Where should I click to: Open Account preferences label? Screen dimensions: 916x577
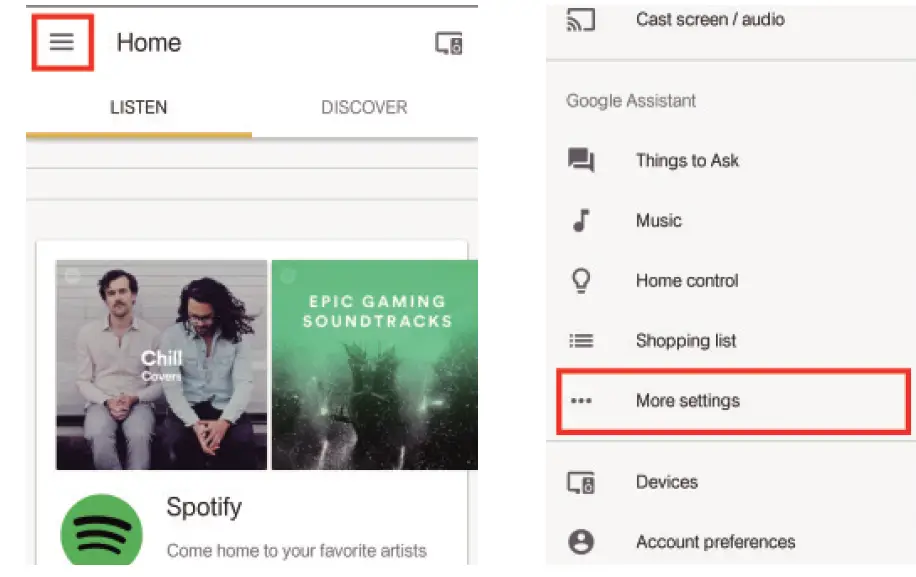pos(715,542)
